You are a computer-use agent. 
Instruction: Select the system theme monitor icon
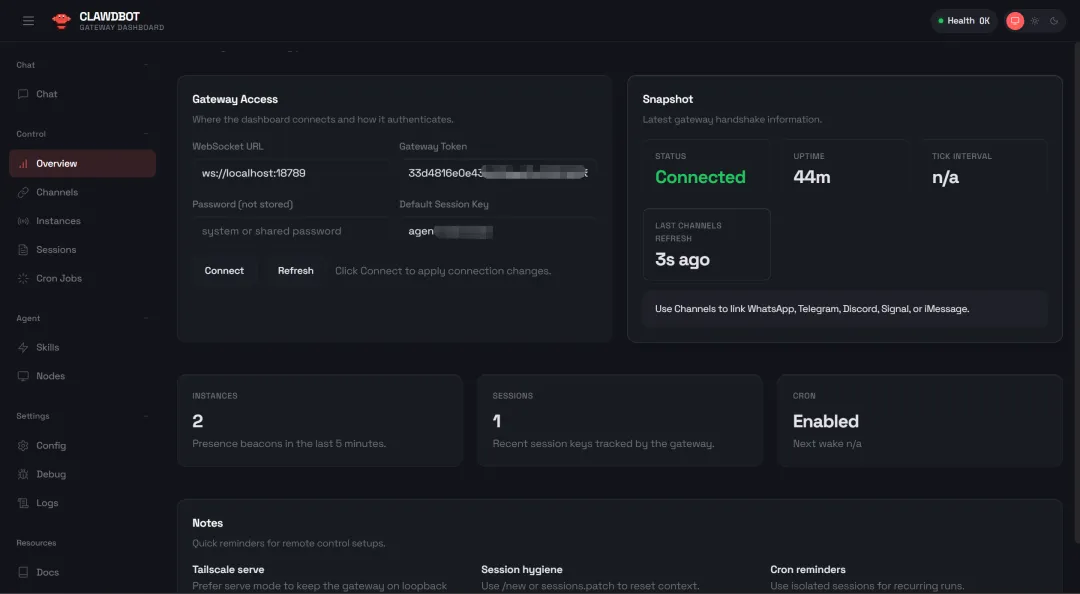[x=1015, y=21]
